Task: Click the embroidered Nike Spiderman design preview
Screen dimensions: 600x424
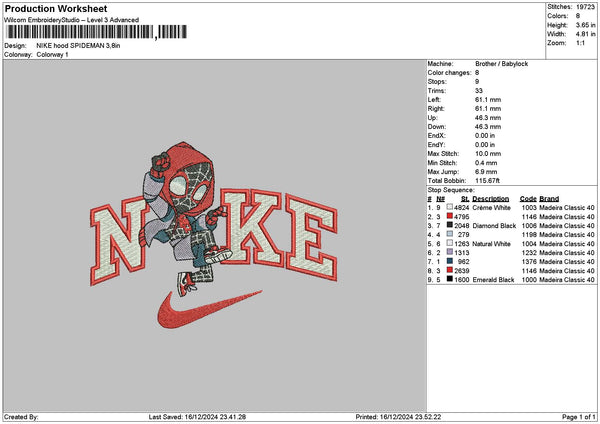Action: (x=214, y=235)
